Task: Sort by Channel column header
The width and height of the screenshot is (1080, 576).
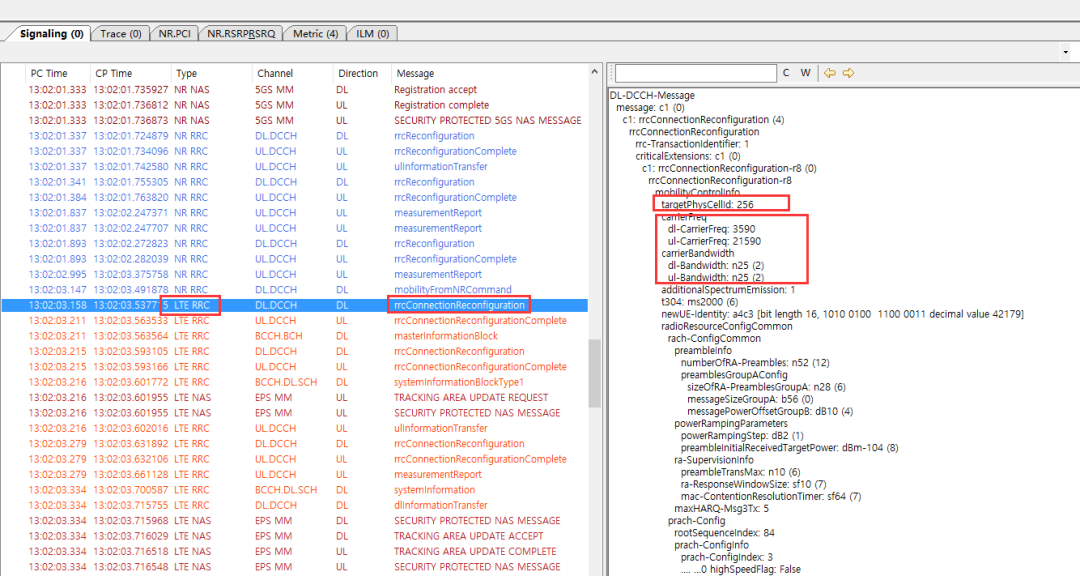Action: pyautogui.click(x=293, y=73)
